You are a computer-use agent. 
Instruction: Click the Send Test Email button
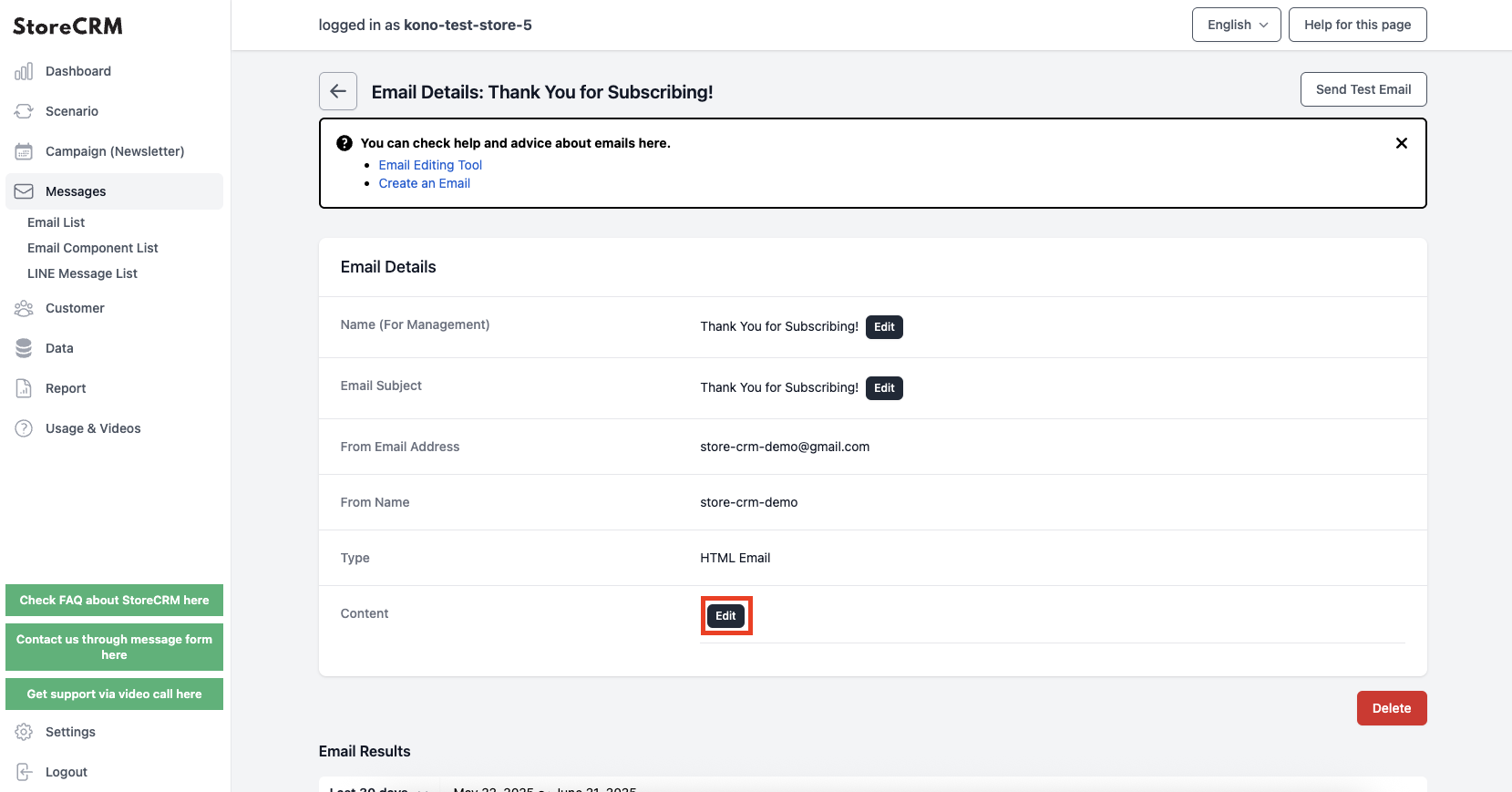pos(1363,89)
